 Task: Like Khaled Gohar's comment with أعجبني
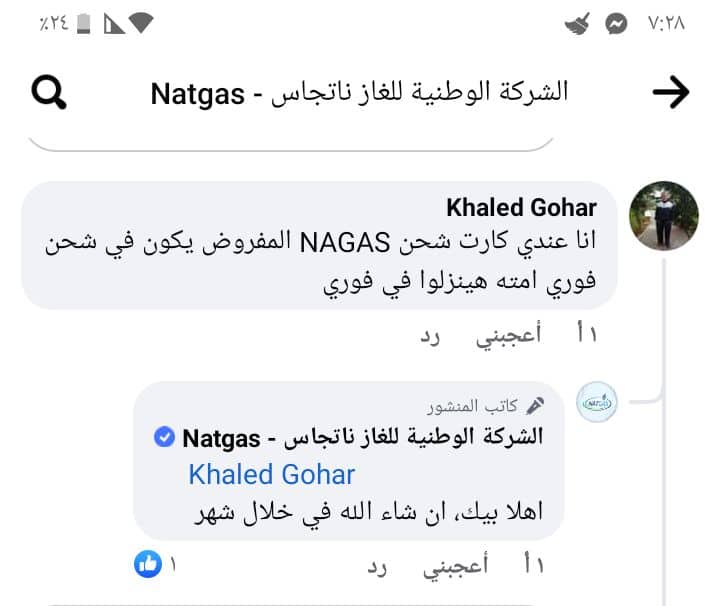point(508,335)
